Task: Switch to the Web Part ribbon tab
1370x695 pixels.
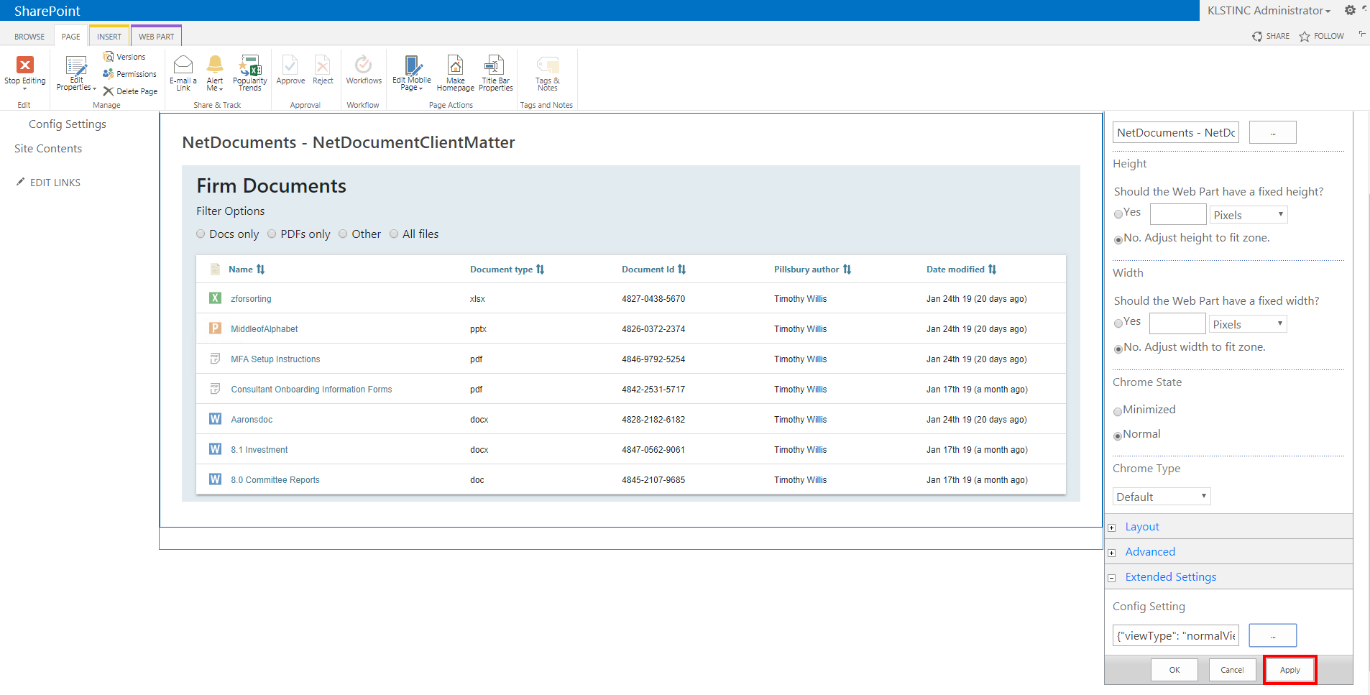Action: click(x=156, y=36)
